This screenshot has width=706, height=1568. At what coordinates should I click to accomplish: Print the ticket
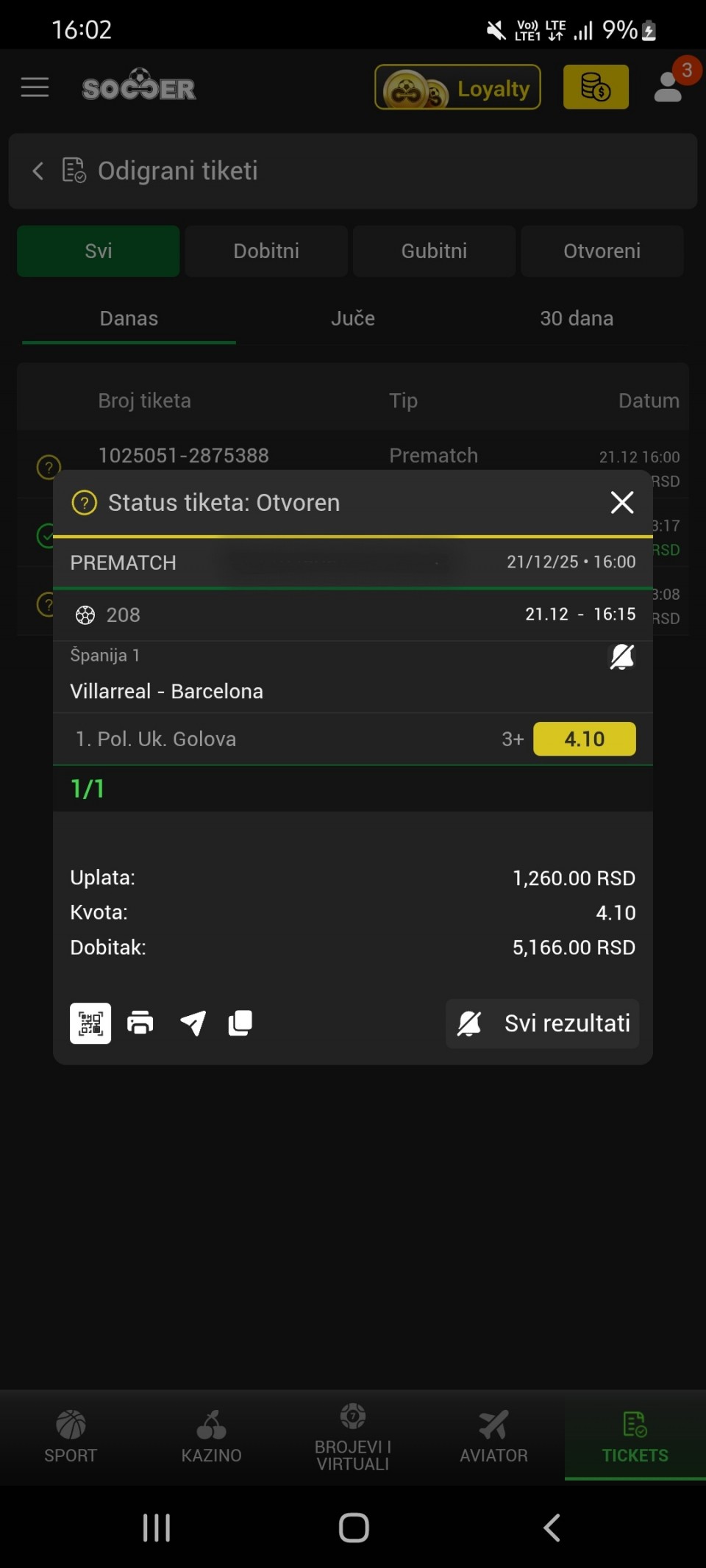click(140, 1023)
